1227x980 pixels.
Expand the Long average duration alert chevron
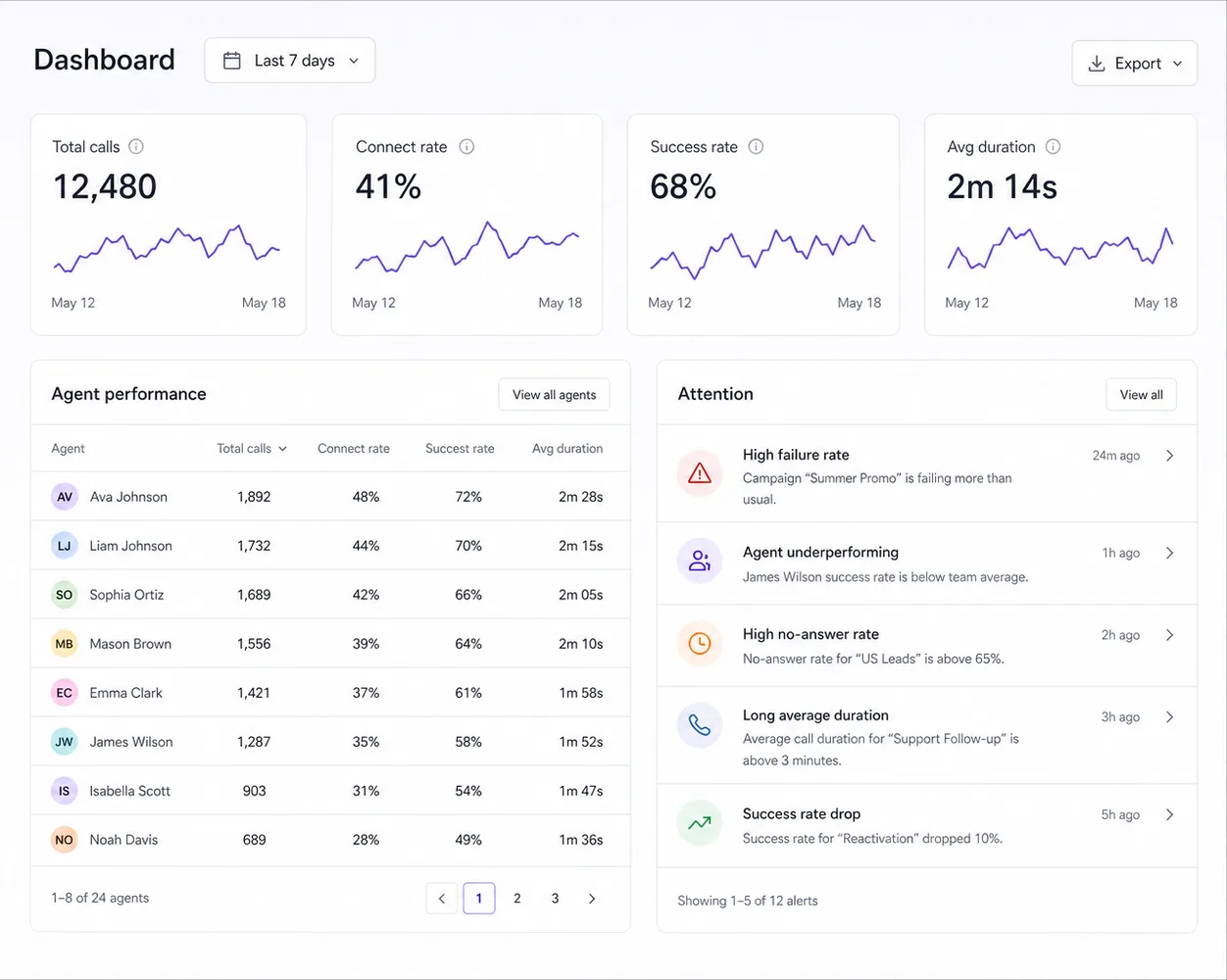coord(1169,717)
